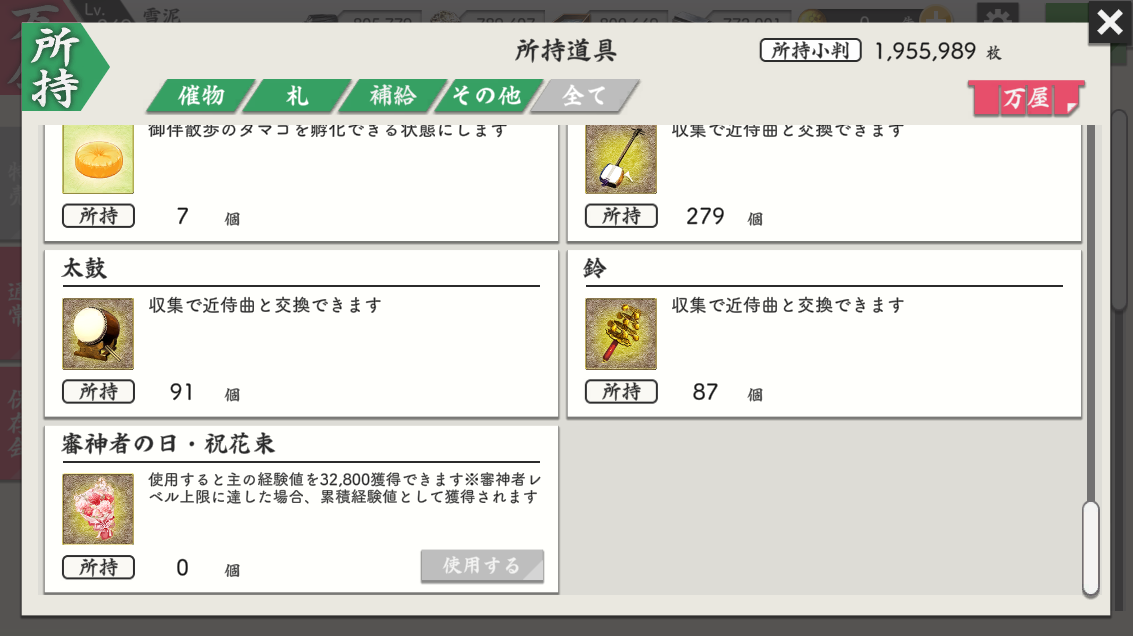Close the 所持道具 inventory window
Screen dimensions: 1133x636
point(1110,22)
